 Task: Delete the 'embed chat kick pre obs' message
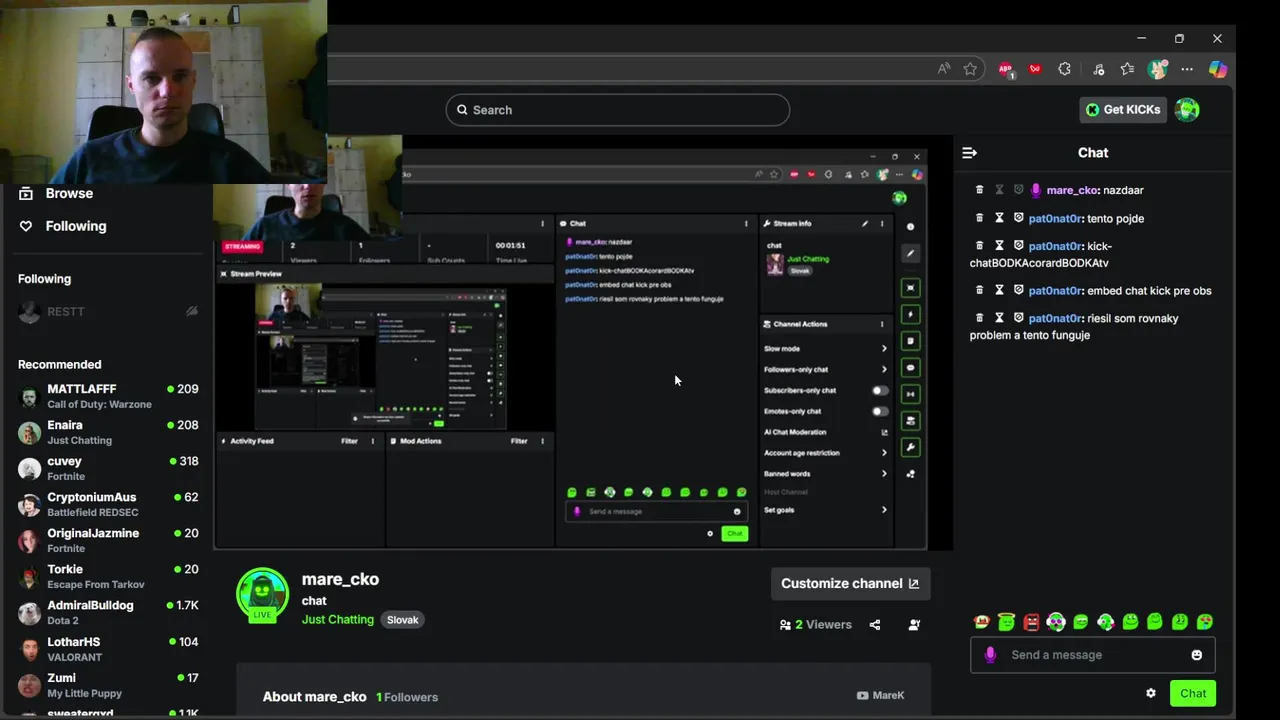[x=979, y=290]
